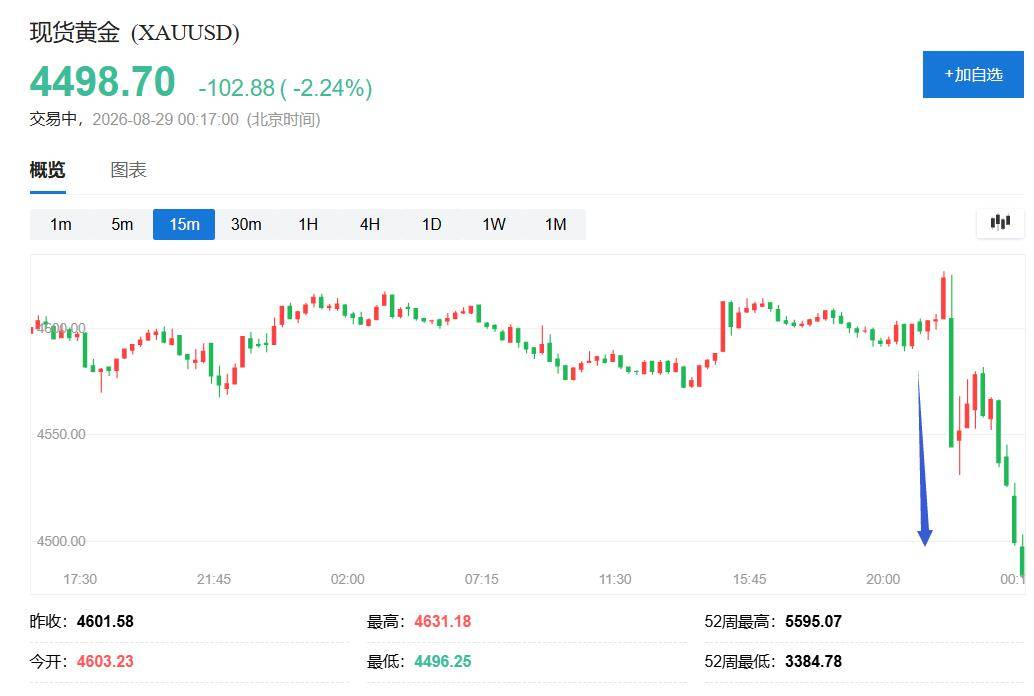Switch chart to 1H interval

tap(308, 224)
